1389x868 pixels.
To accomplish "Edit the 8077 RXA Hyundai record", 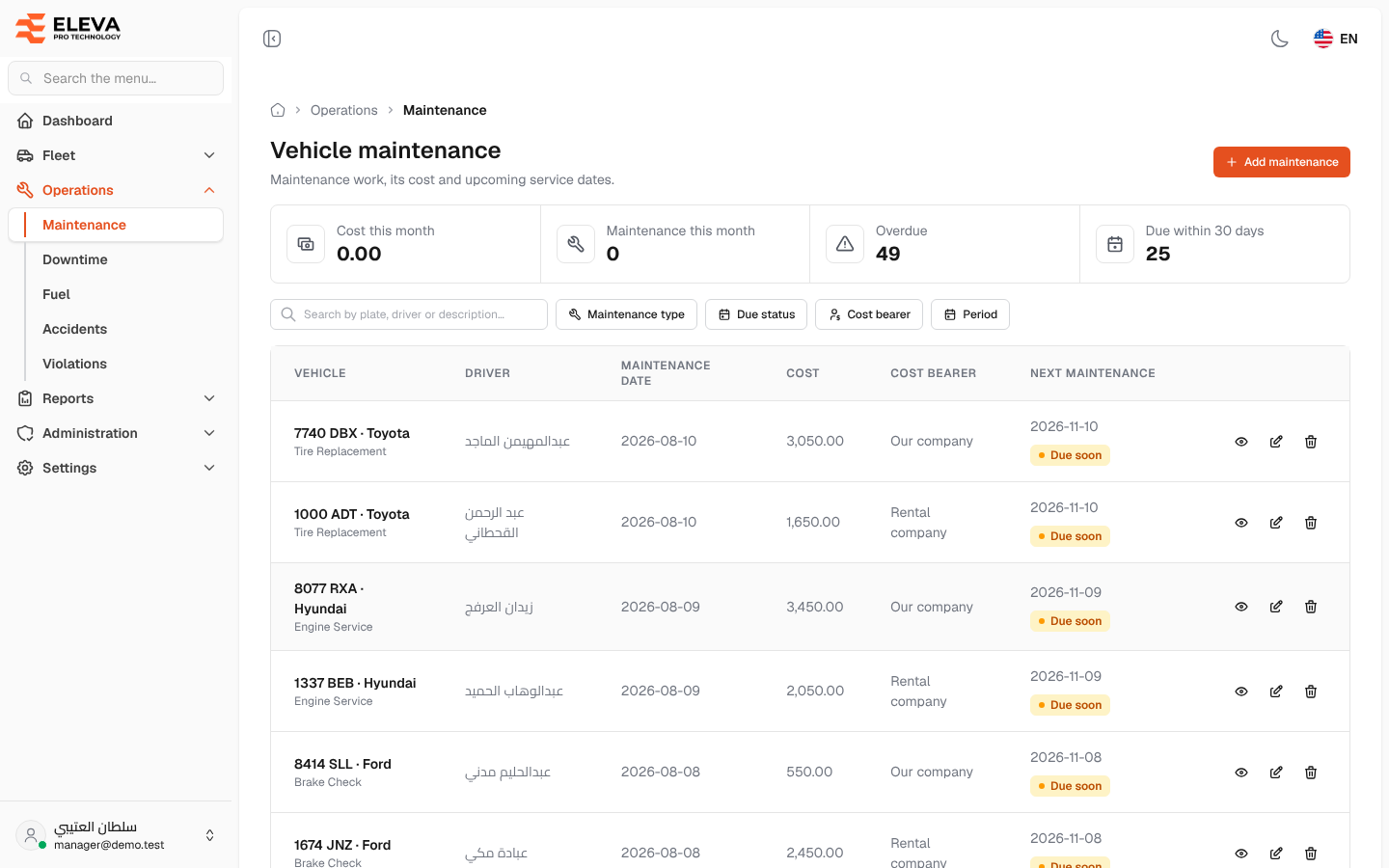I will point(1276,607).
